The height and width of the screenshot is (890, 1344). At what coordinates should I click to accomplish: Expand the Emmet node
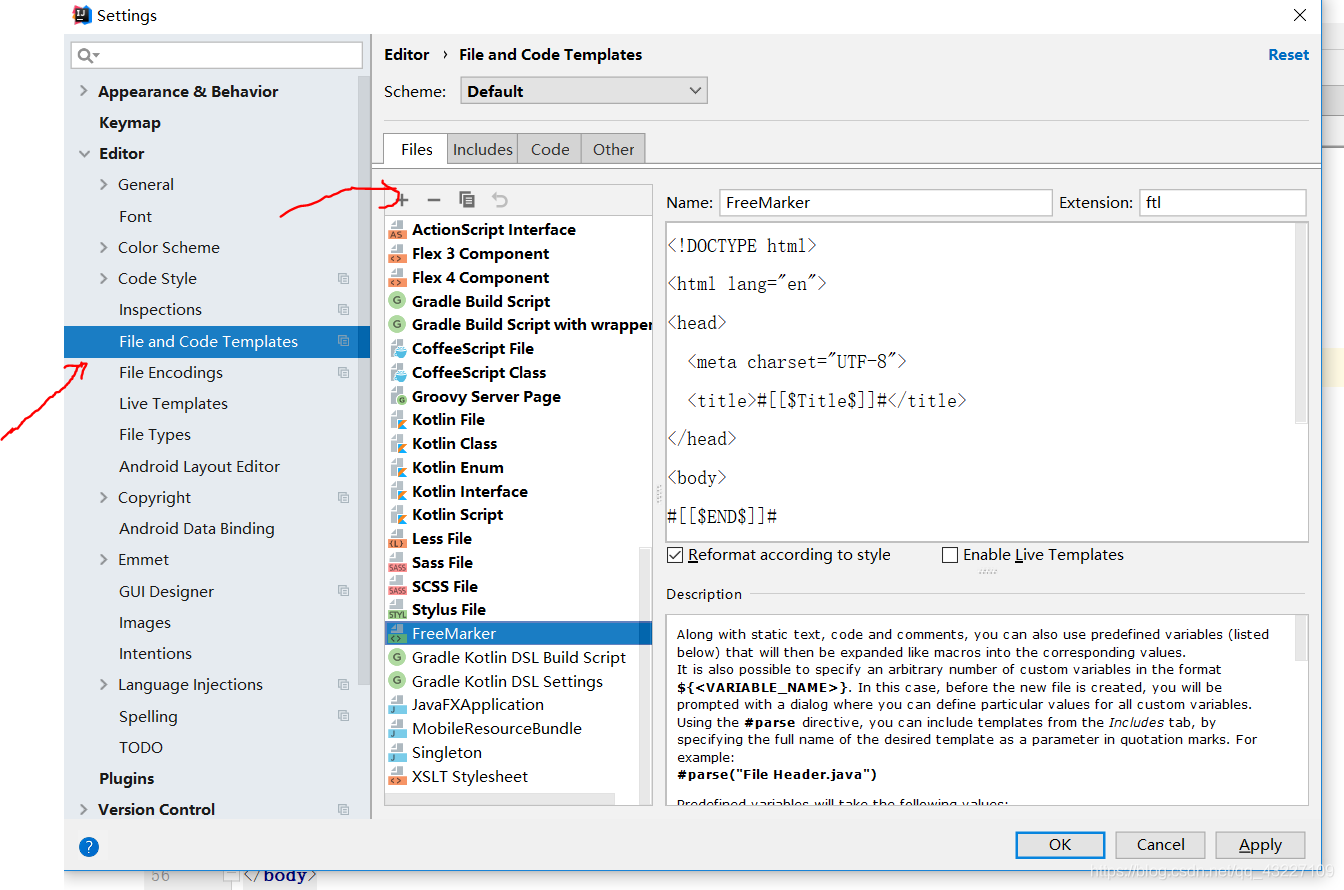point(104,560)
